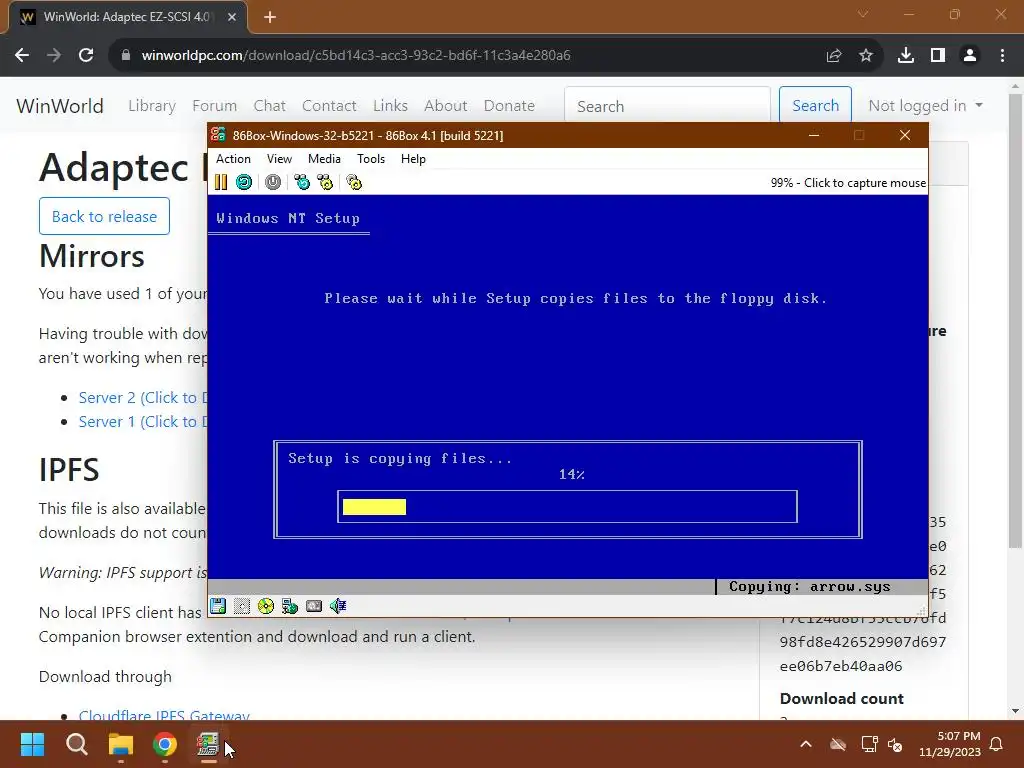Viewport: 1024px width, 768px height.
Task: Focus the WinWorld Search field
Action: point(667,106)
